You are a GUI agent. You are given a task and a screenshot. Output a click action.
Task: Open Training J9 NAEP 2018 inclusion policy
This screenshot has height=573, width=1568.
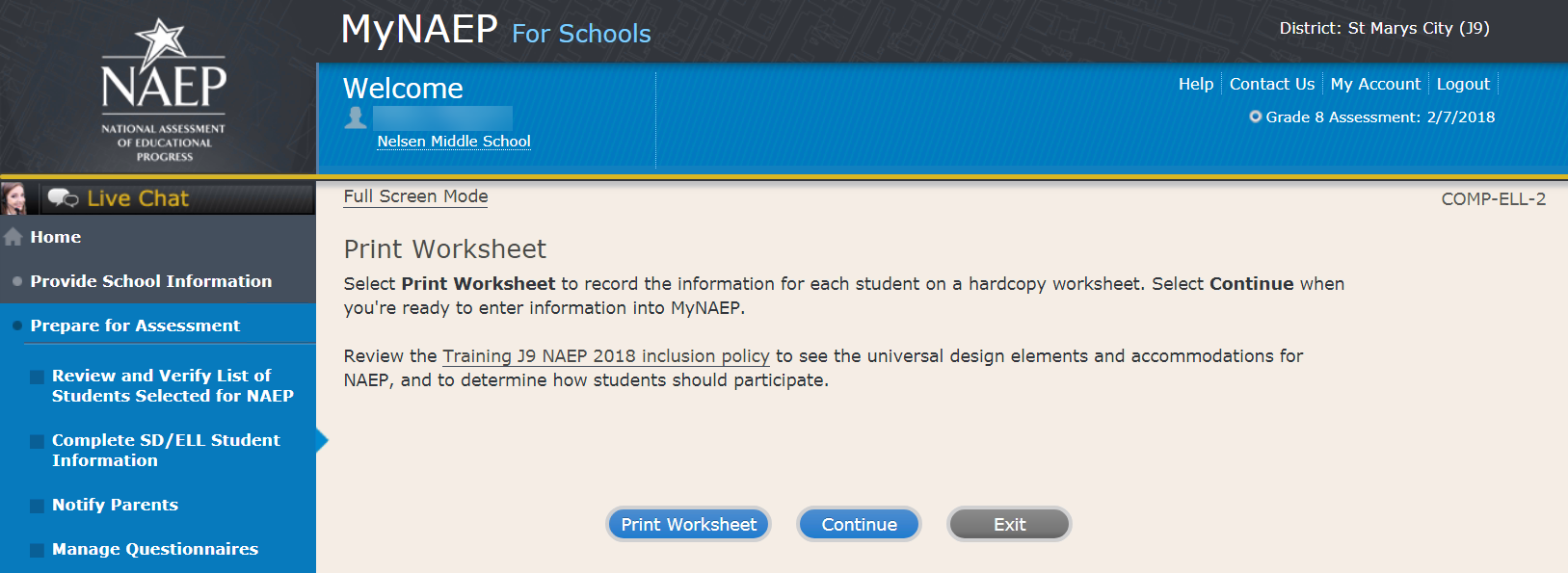pos(605,356)
